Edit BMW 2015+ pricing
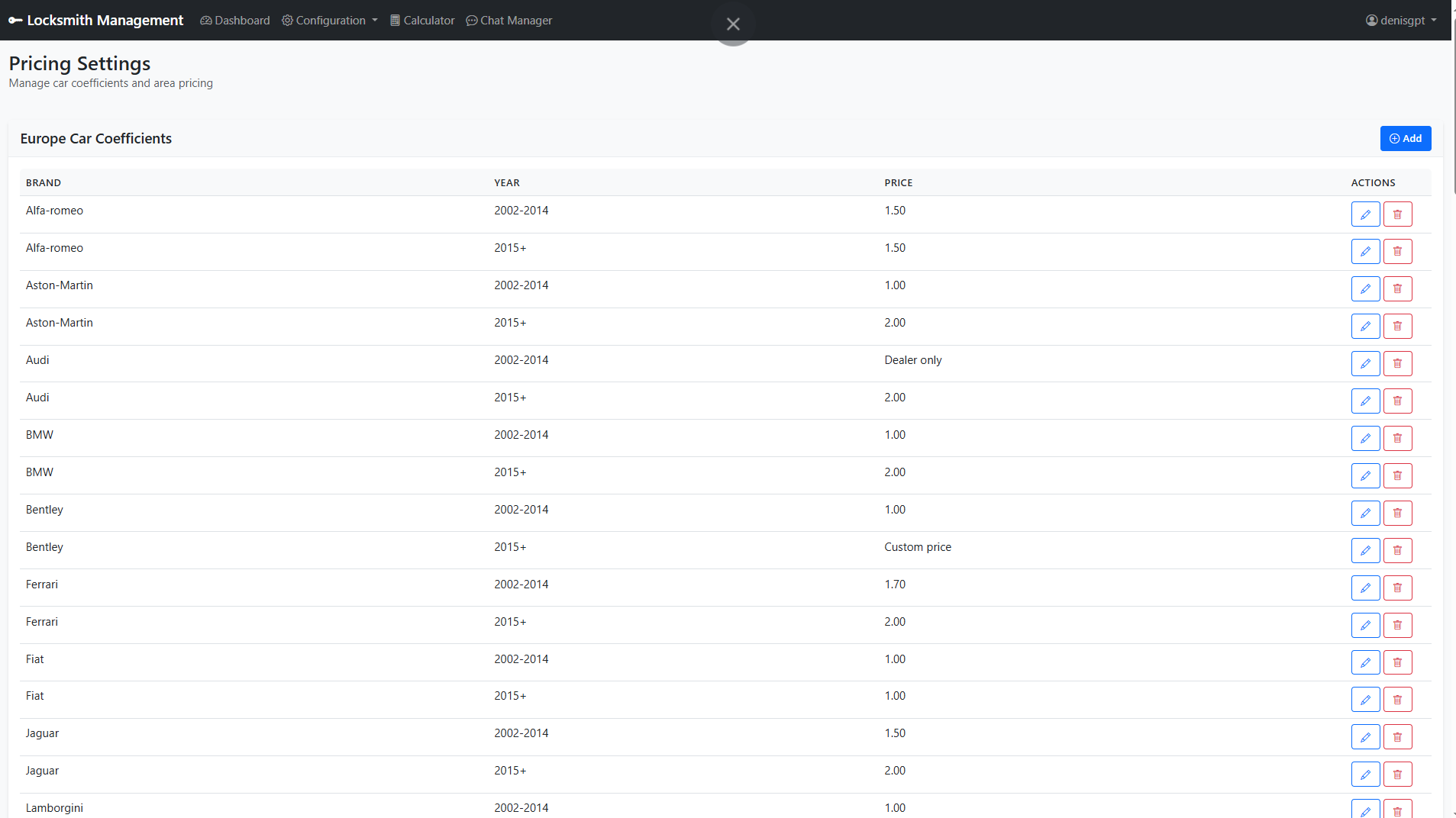 tap(1365, 476)
